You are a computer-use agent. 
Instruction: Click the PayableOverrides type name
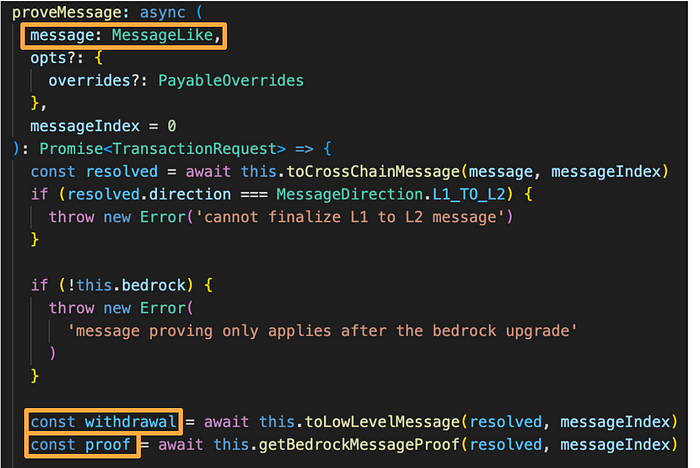(x=231, y=80)
